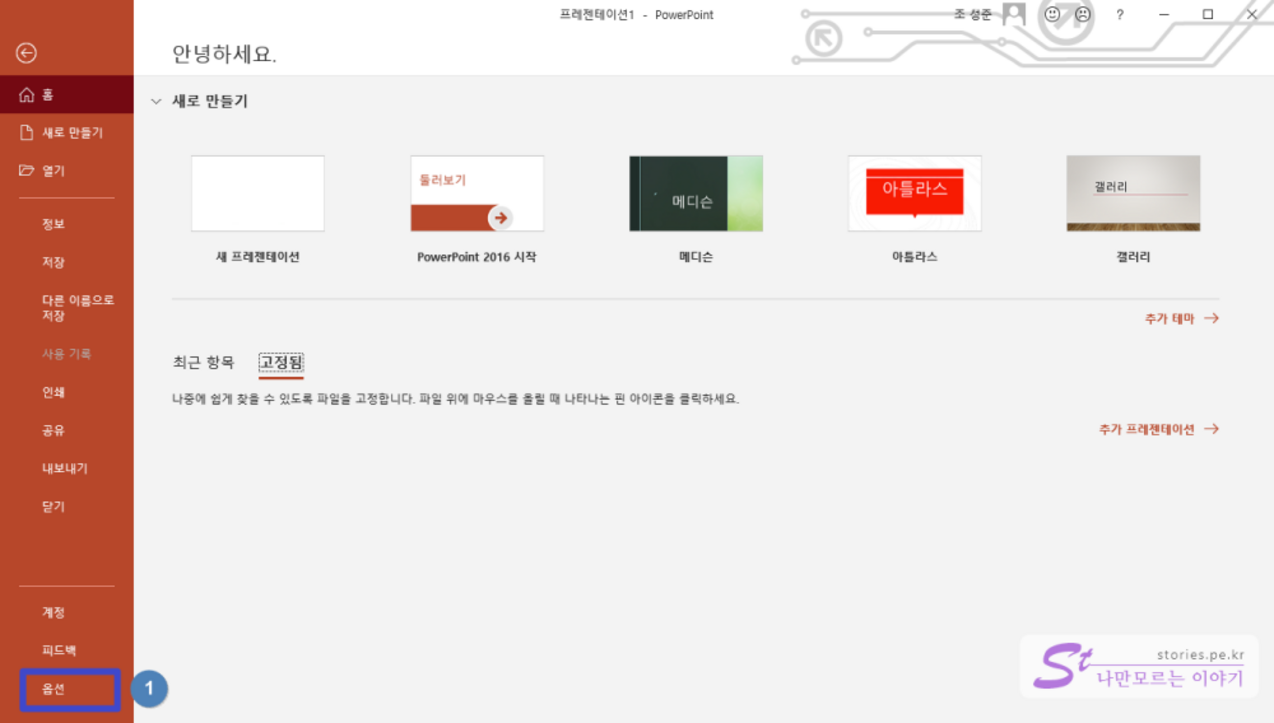Open the 인쇄 menu item
Image resolution: width=1274 pixels, height=723 pixels.
pyautogui.click(x=54, y=392)
